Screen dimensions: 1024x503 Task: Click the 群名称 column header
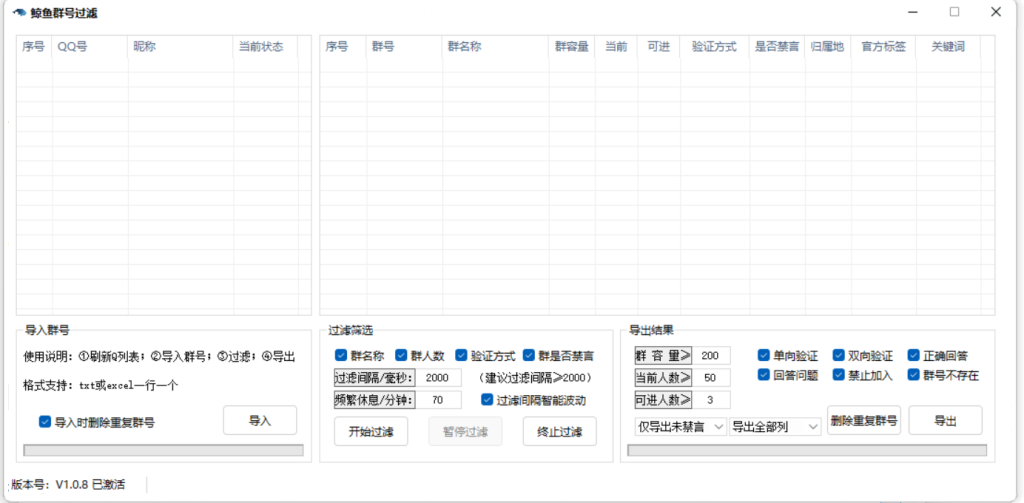pyautogui.click(x=494, y=47)
